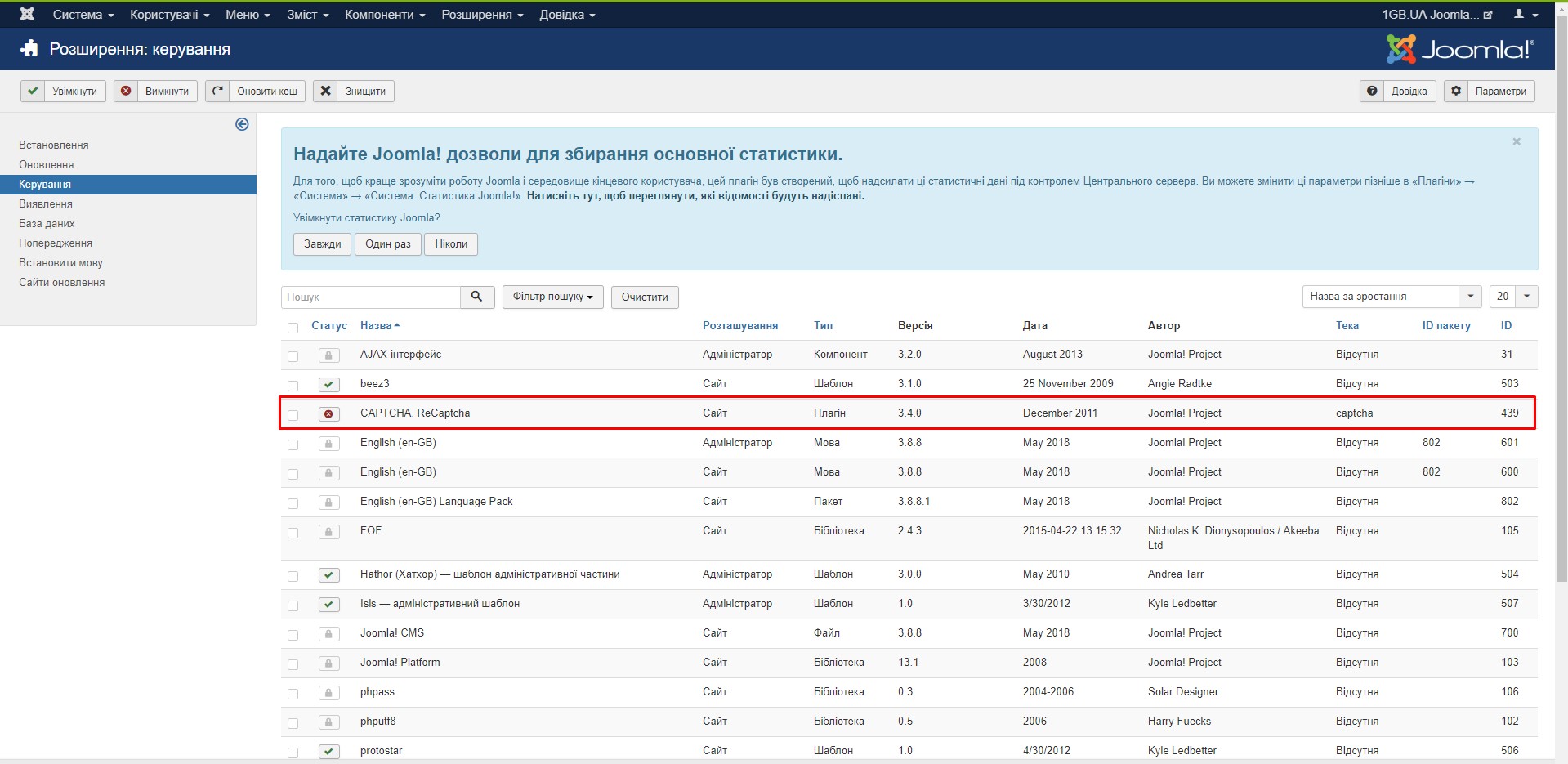
Task: Click the Завжди statistics button
Action: [x=323, y=244]
